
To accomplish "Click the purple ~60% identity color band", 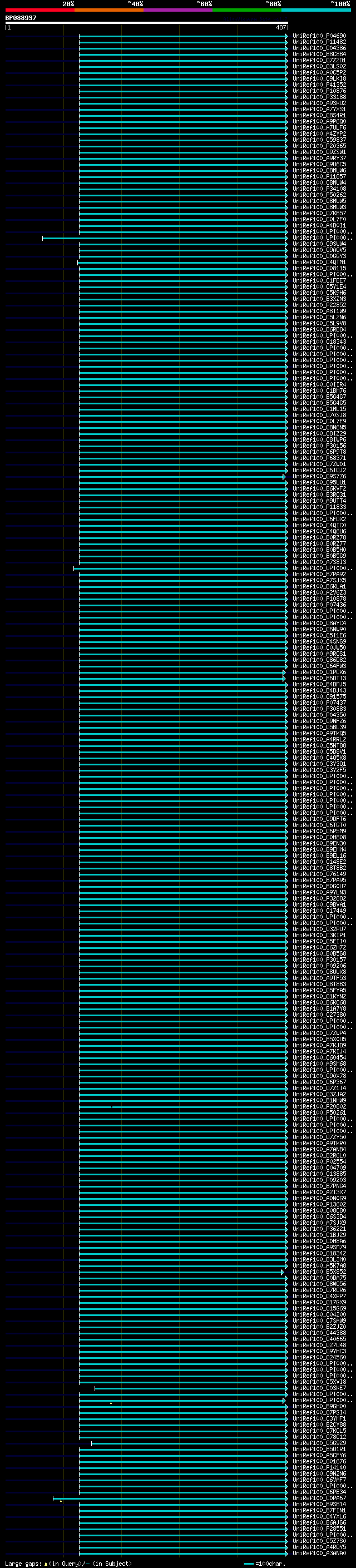I will [177, 10].
